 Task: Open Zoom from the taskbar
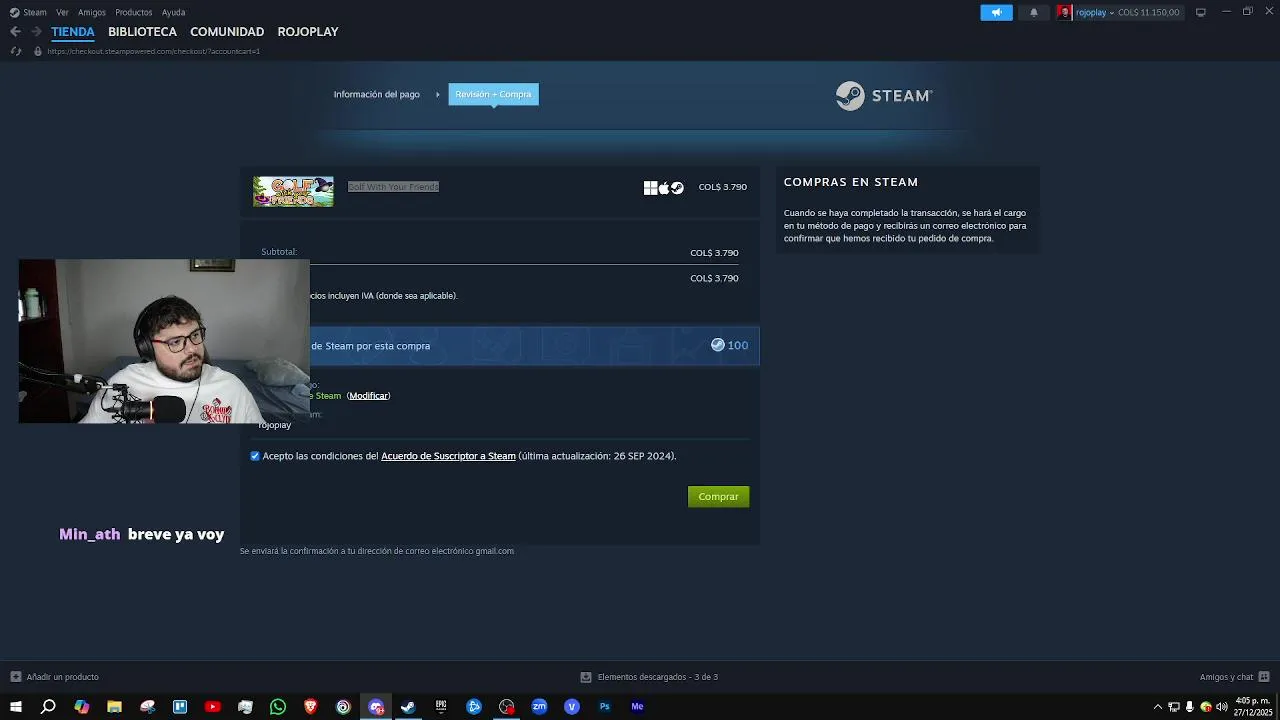tap(539, 707)
